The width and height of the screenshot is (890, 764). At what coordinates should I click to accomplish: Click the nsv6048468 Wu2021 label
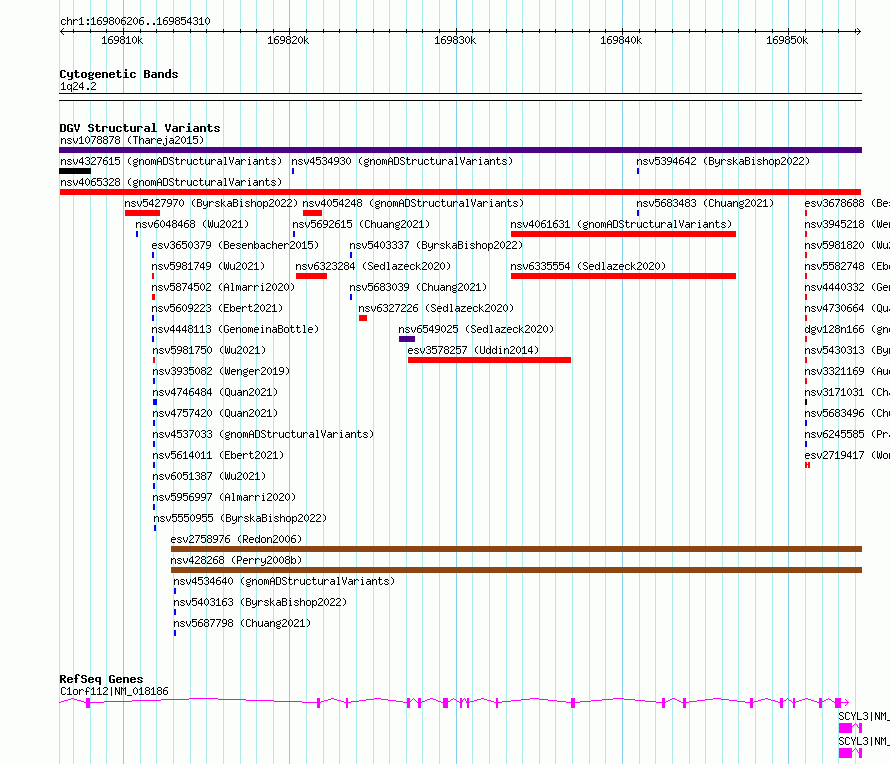(x=192, y=224)
